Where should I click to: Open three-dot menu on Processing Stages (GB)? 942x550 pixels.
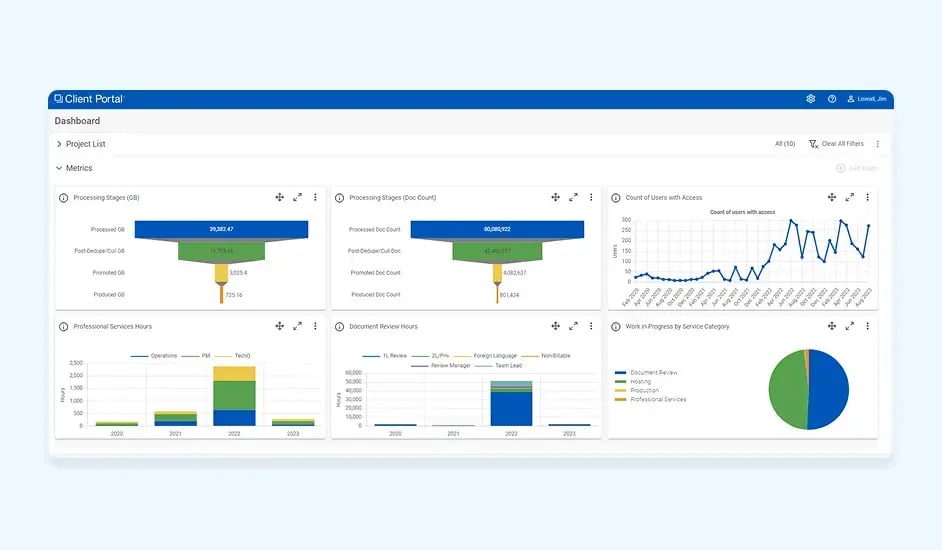(x=315, y=198)
